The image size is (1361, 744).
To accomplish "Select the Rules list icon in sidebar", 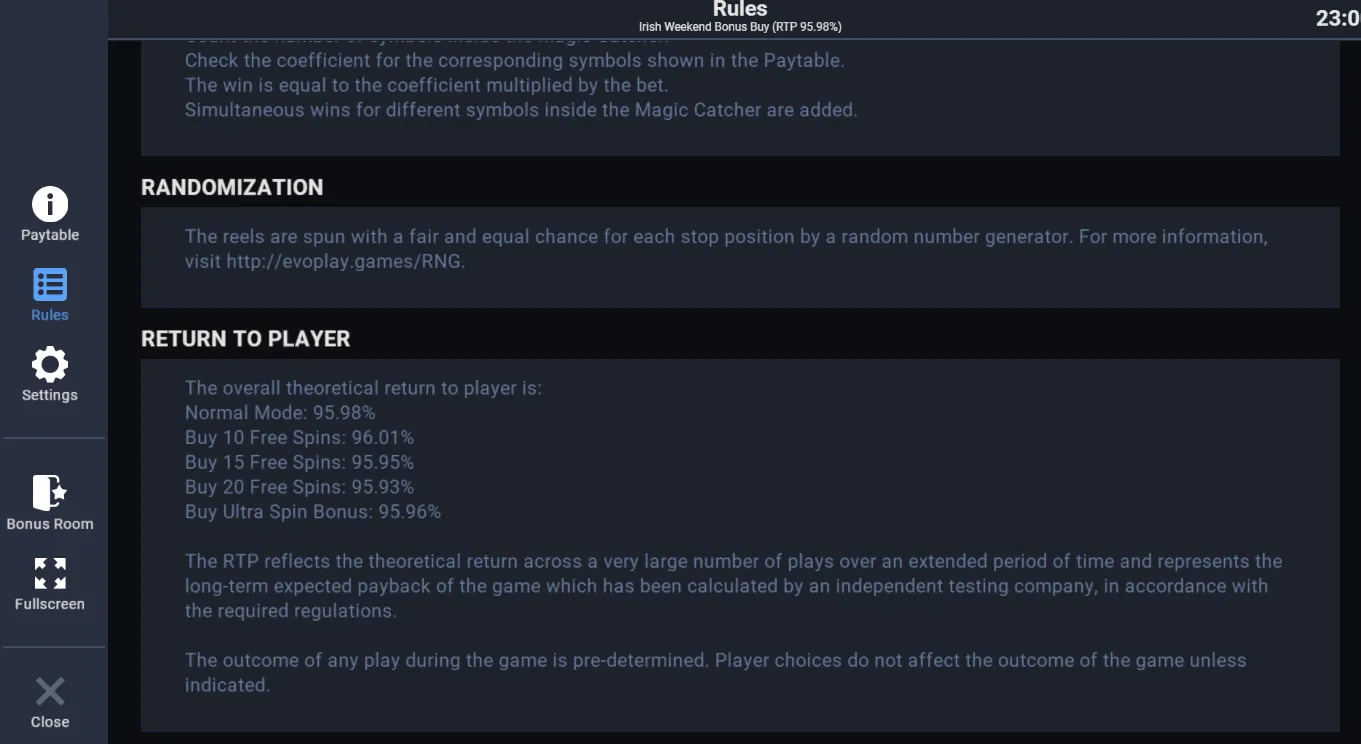I will tap(50, 285).
